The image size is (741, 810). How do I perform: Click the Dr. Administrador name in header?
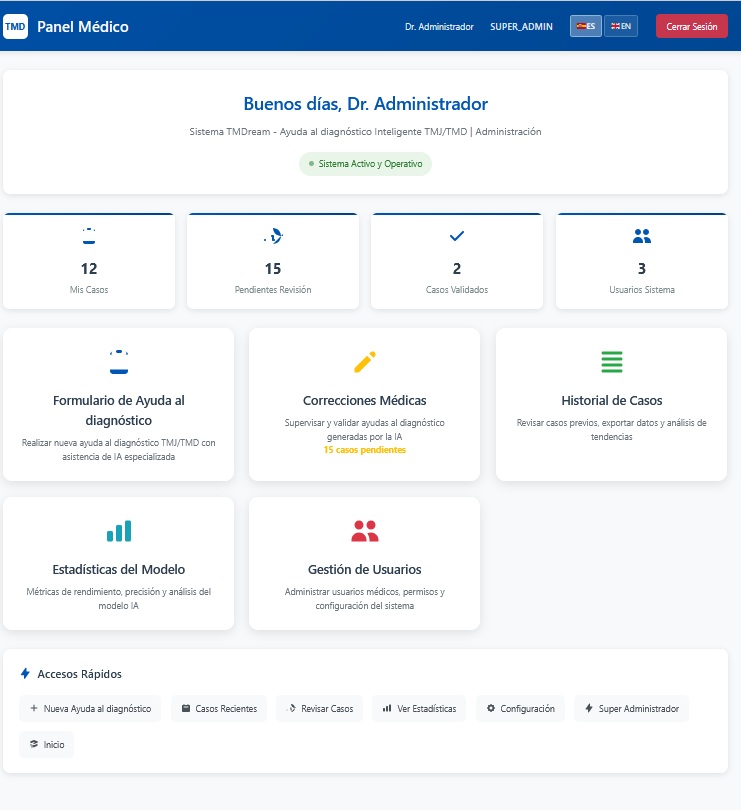click(x=439, y=26)
